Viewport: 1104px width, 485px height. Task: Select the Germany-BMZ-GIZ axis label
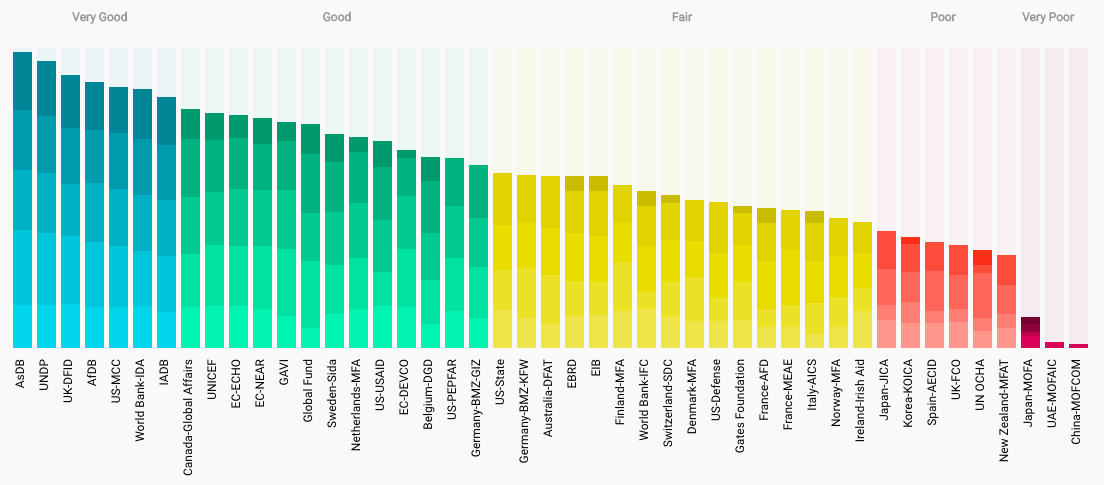coord(479,408)
